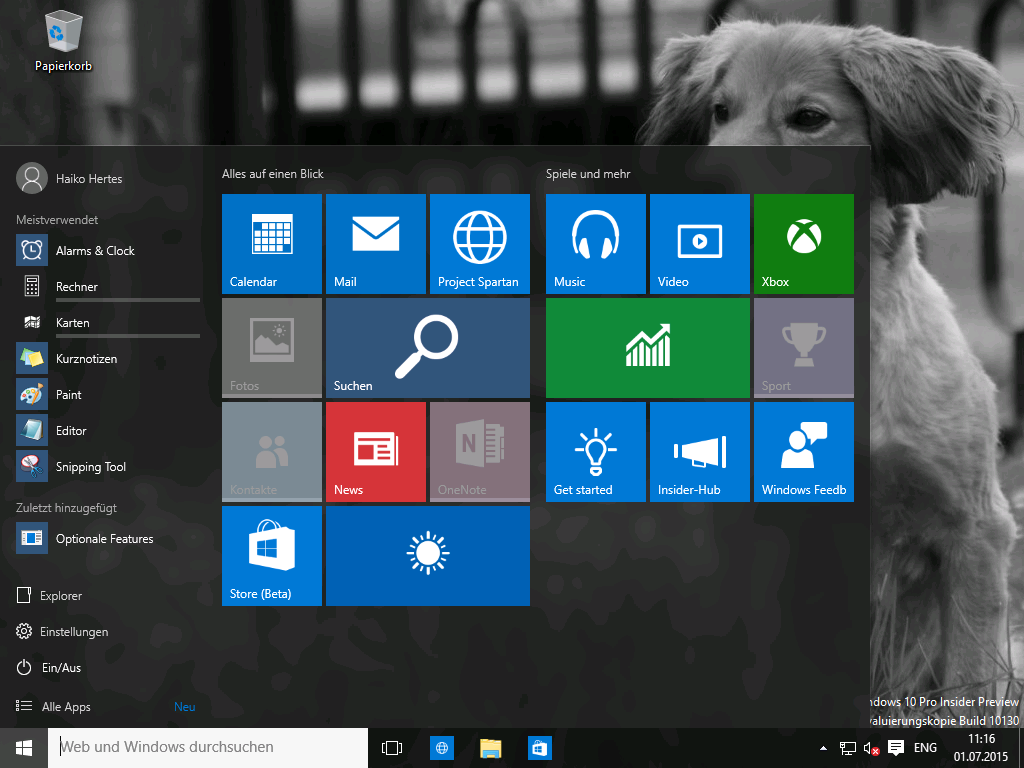Open the Mail tile
The image size is (1024, 768).
376,244
